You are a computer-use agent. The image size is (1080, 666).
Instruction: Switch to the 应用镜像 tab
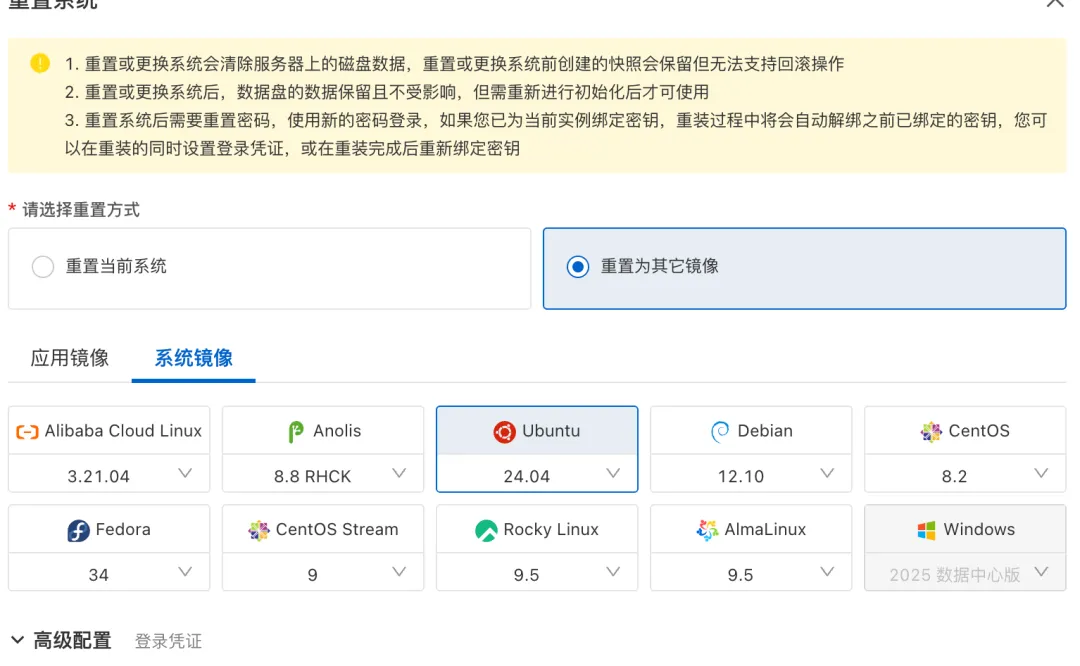point(70,358)
